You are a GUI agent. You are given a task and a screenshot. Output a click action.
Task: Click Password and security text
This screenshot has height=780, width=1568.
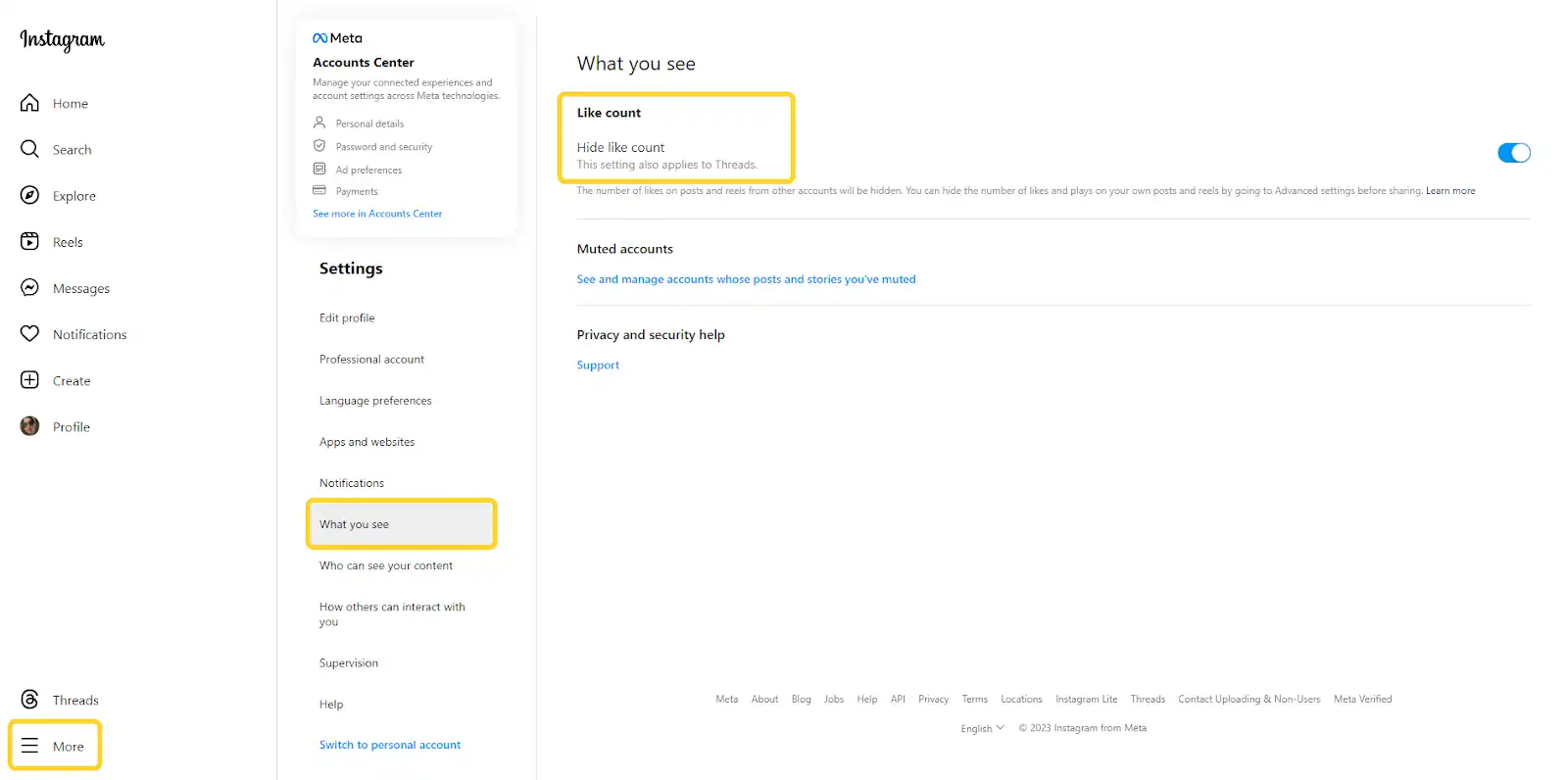384,147
